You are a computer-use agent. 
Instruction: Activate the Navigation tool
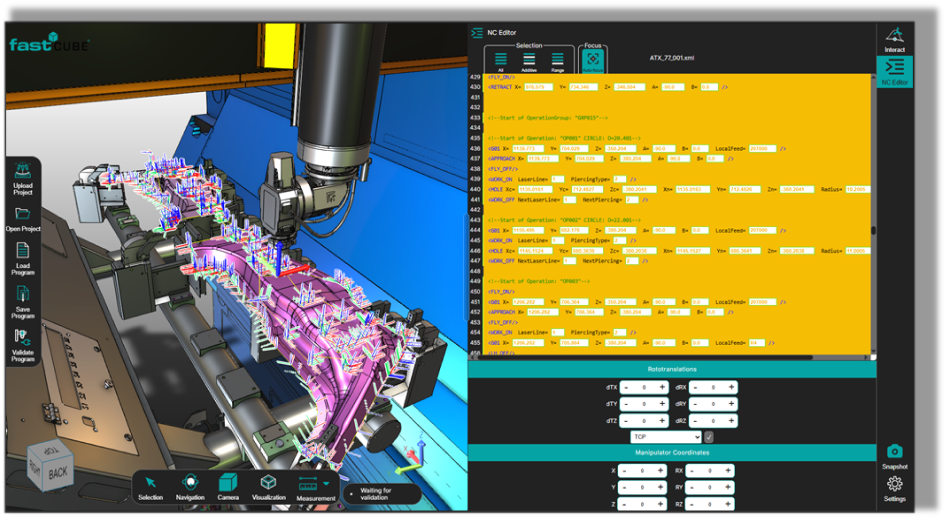point(190,485)
